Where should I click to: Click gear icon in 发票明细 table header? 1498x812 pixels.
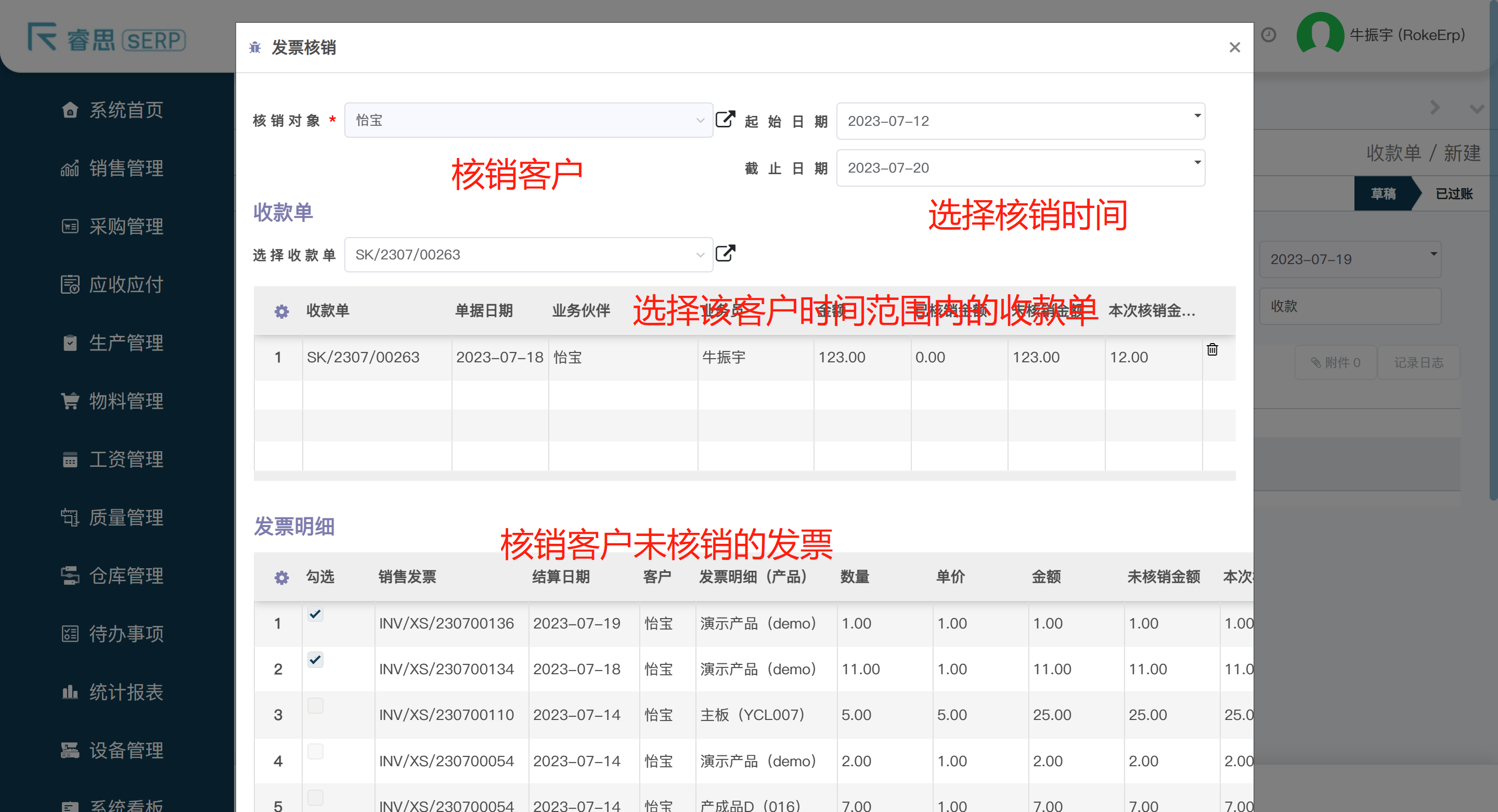[281, 577]
